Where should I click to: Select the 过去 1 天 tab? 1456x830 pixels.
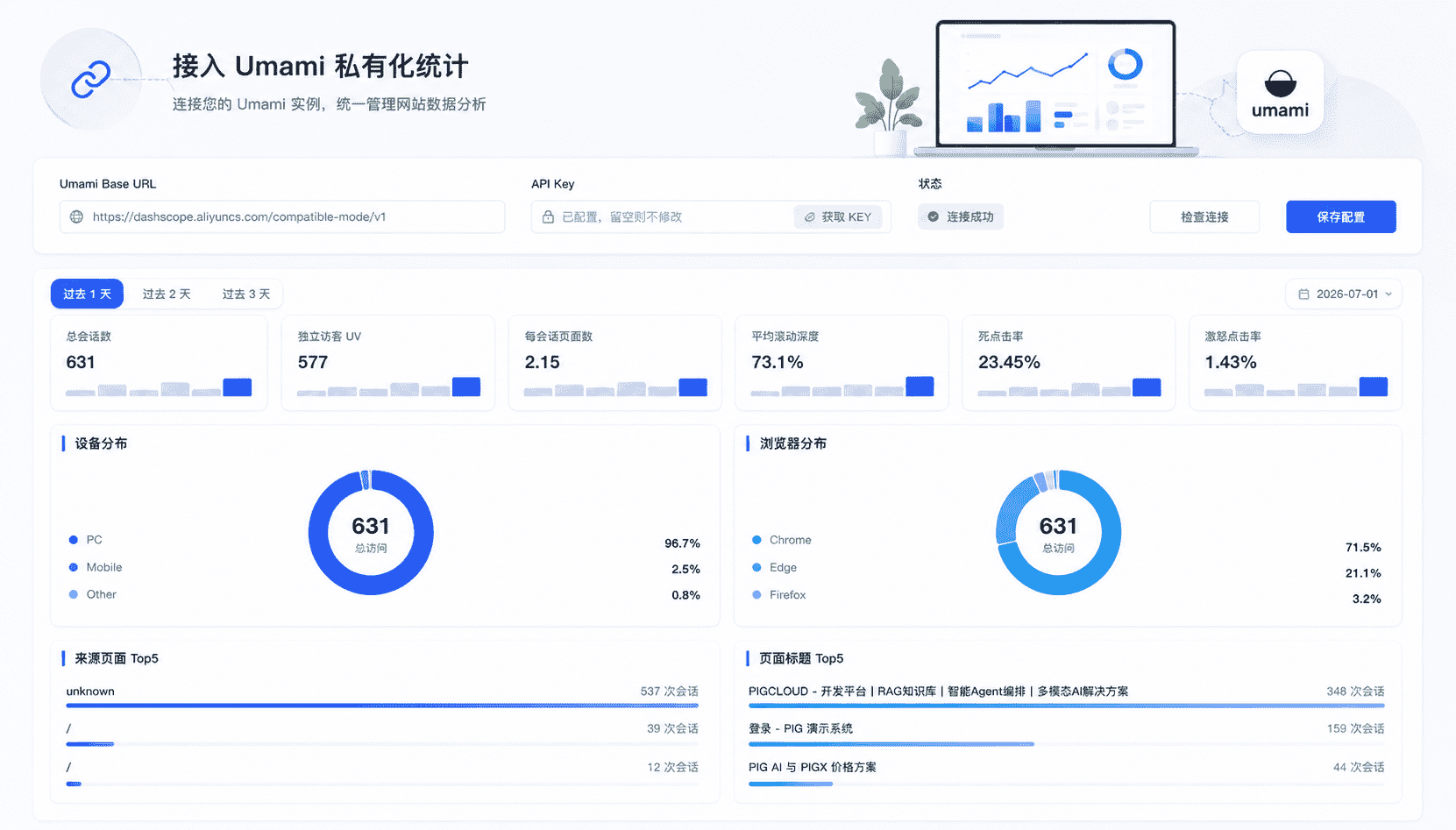pos(87,294)
